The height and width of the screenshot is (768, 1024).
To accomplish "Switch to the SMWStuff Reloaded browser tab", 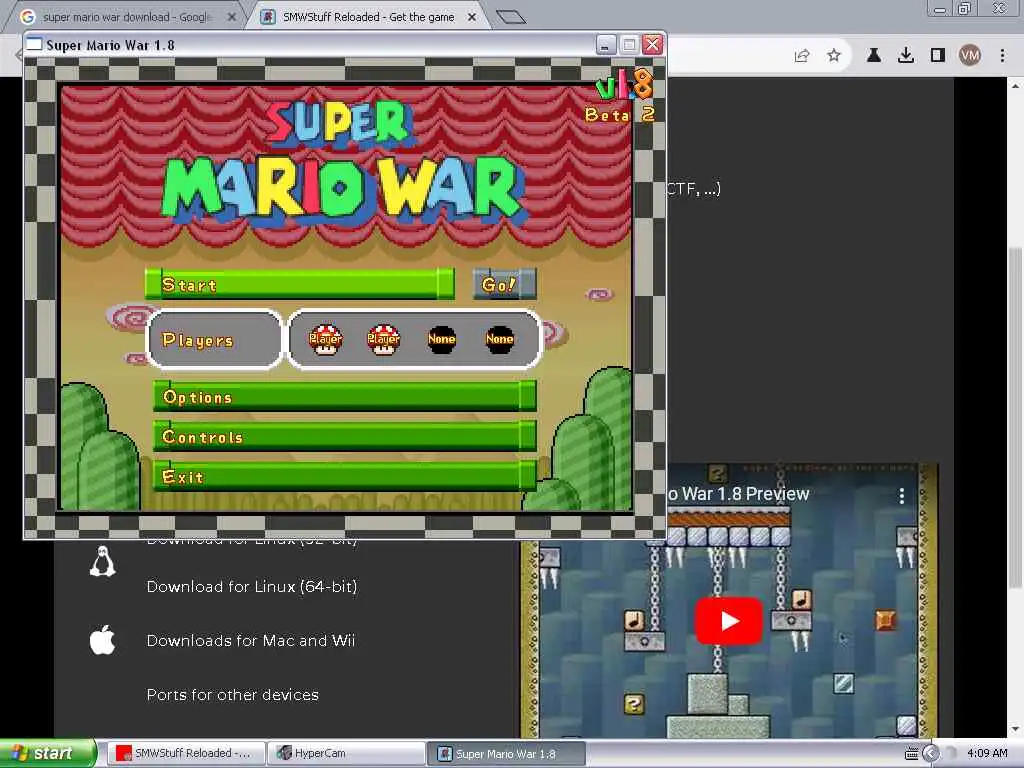I will coord(369,17).
